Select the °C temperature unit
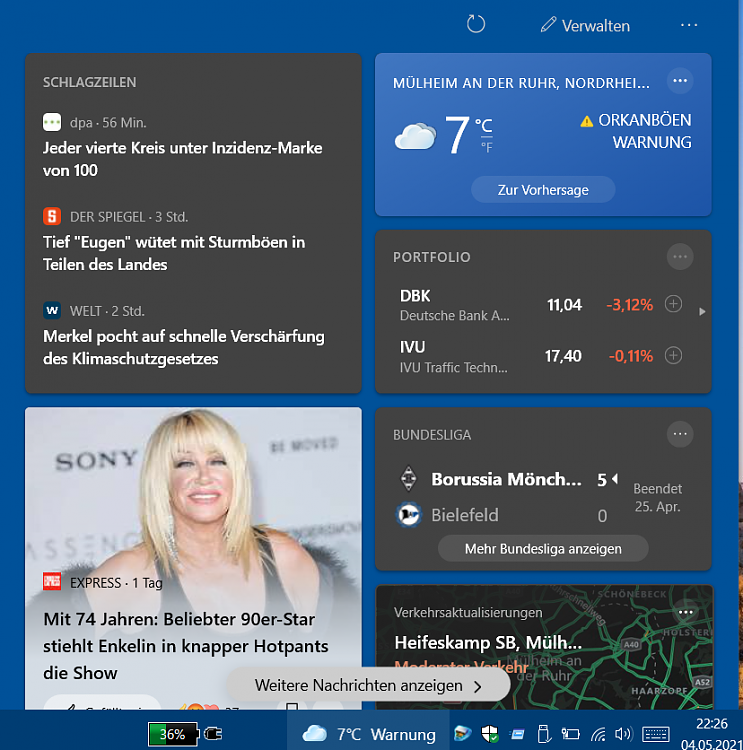 coord(483,125)
